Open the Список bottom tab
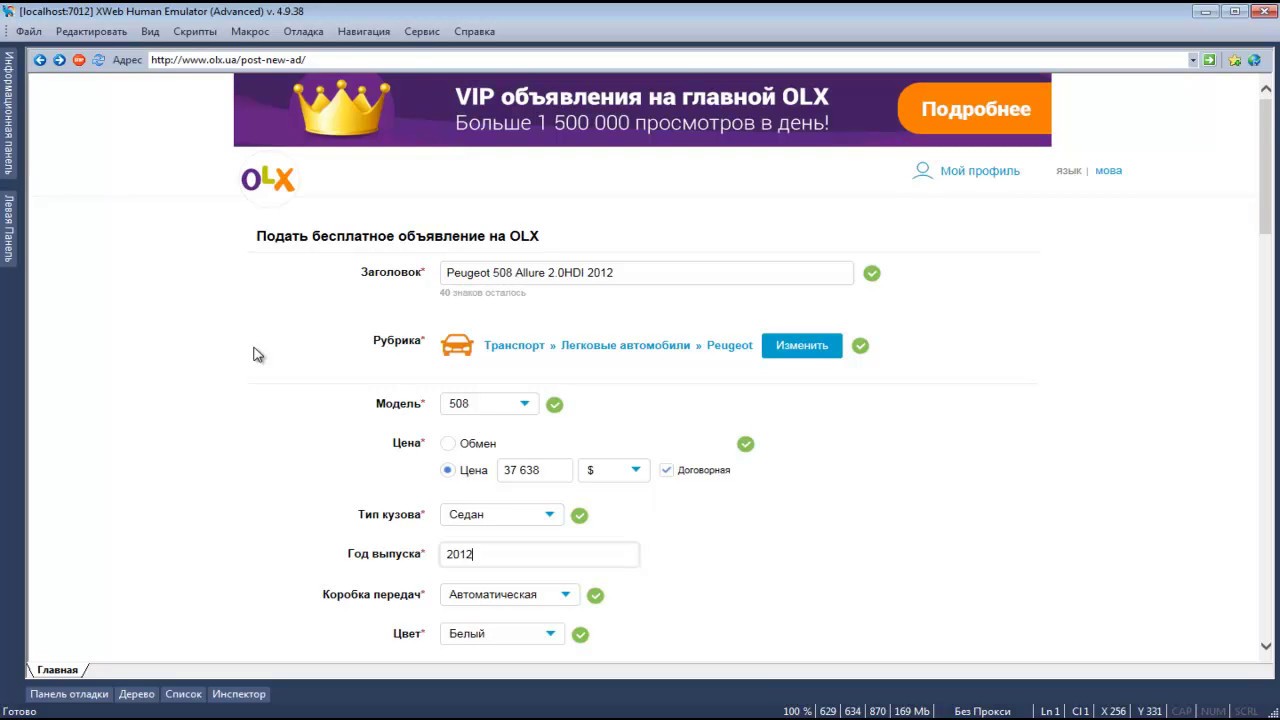The image size is (1280, 720). pos(183,694)
